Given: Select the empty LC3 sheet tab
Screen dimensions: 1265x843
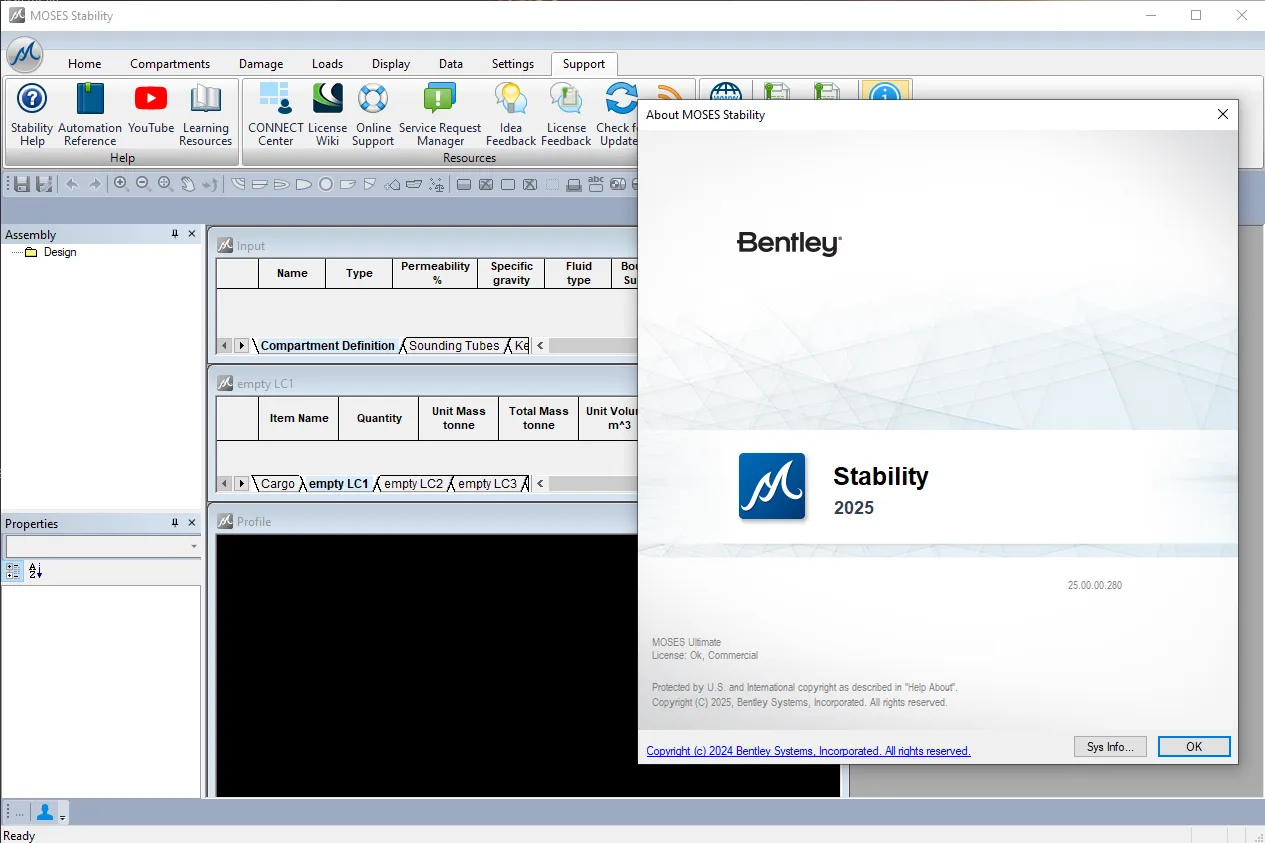Looking at the screenshot, I should pos(488,484).
